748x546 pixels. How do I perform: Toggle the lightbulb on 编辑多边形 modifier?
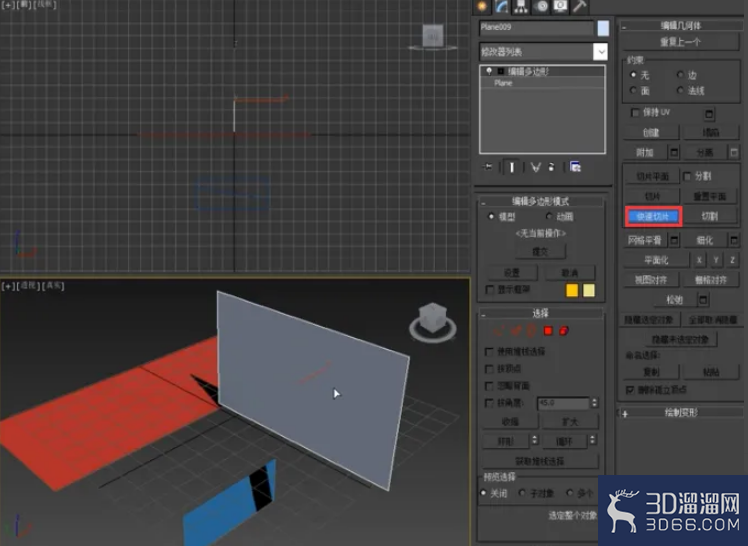click(489, 71)
